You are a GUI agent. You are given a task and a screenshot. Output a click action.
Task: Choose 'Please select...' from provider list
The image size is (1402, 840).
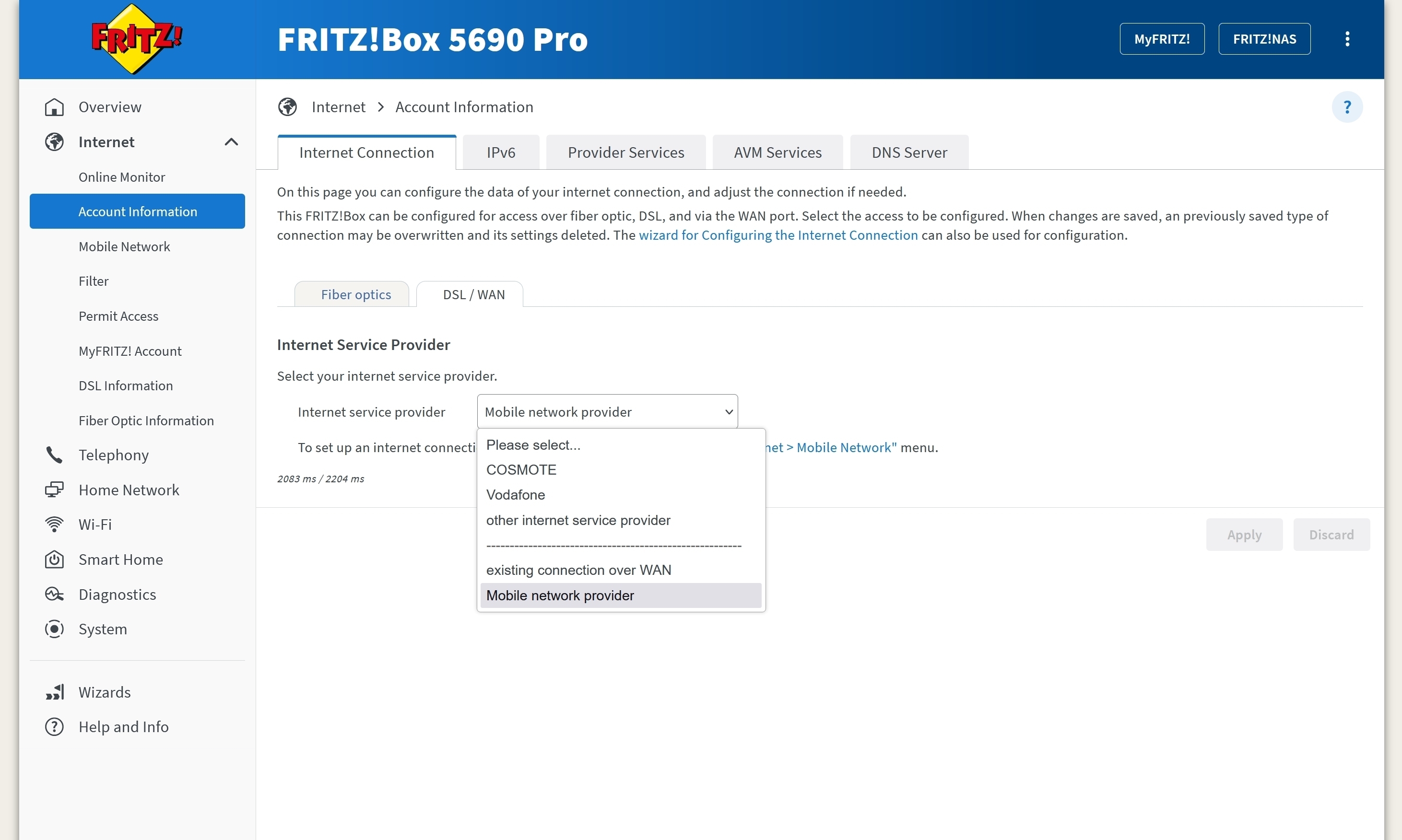[x=621, y=445]
